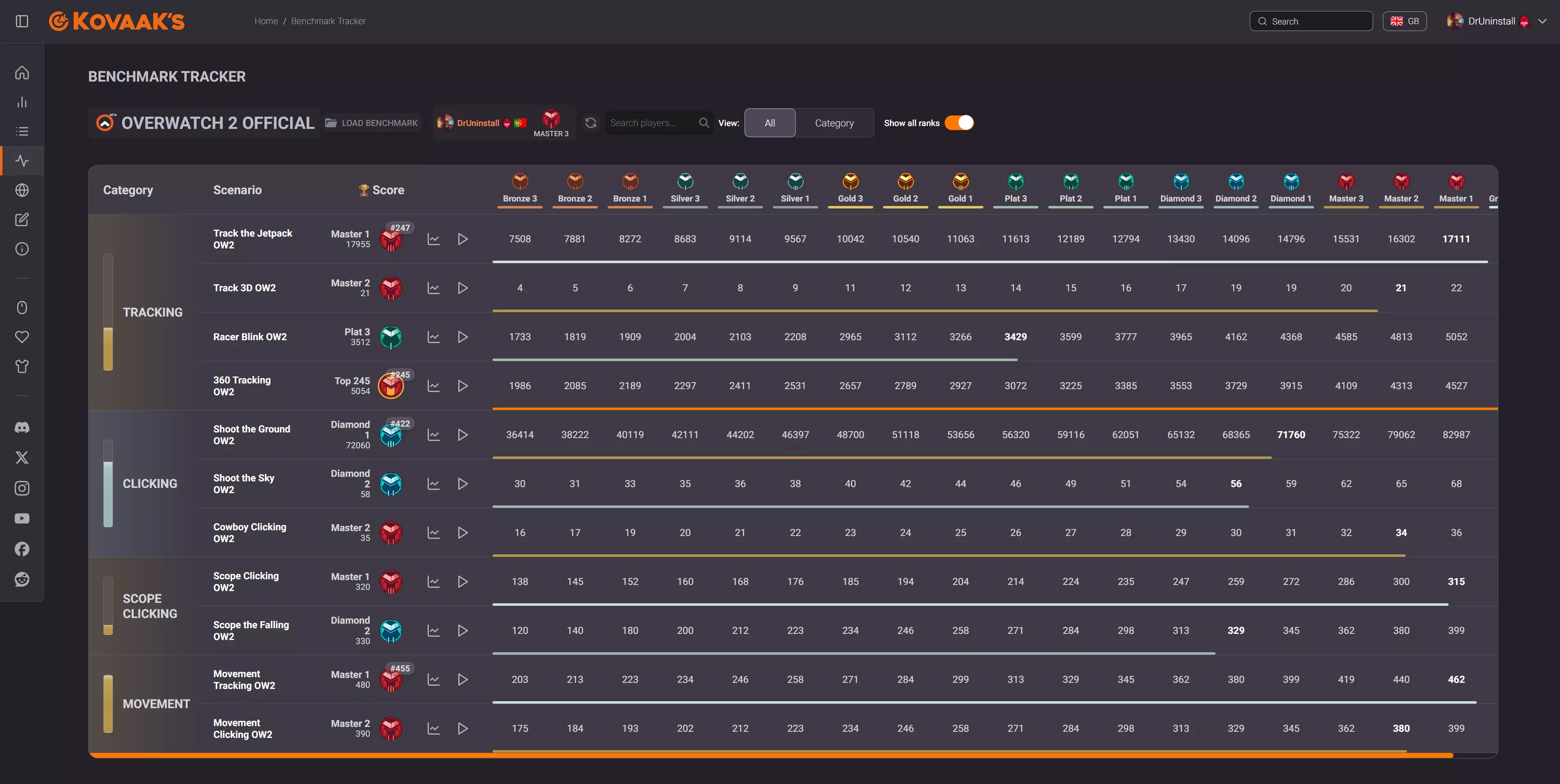1560x784 pixels.
Task: Open the chart for Cowboy Clicking OW2
Action: click(434, 533)
